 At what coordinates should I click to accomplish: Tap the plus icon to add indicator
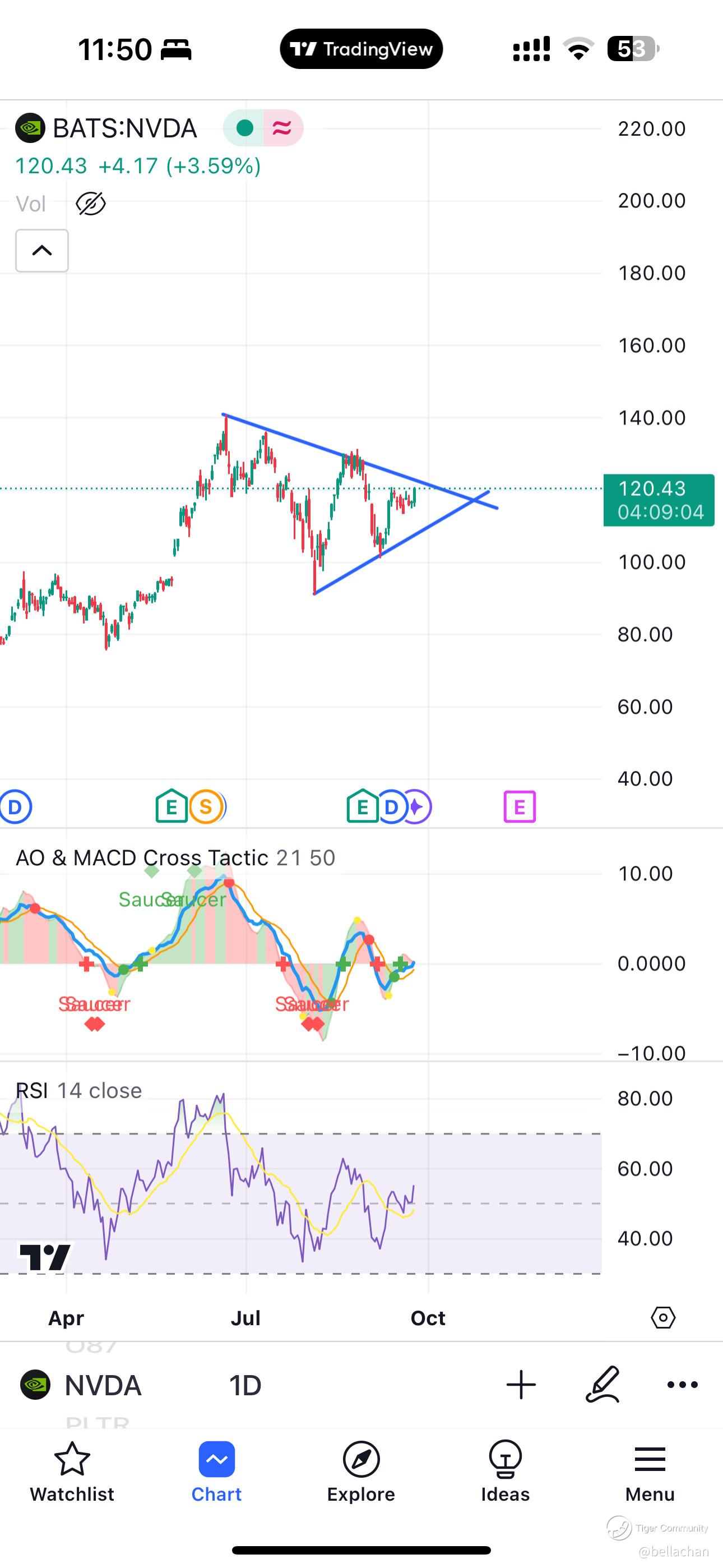(521, 1385)
